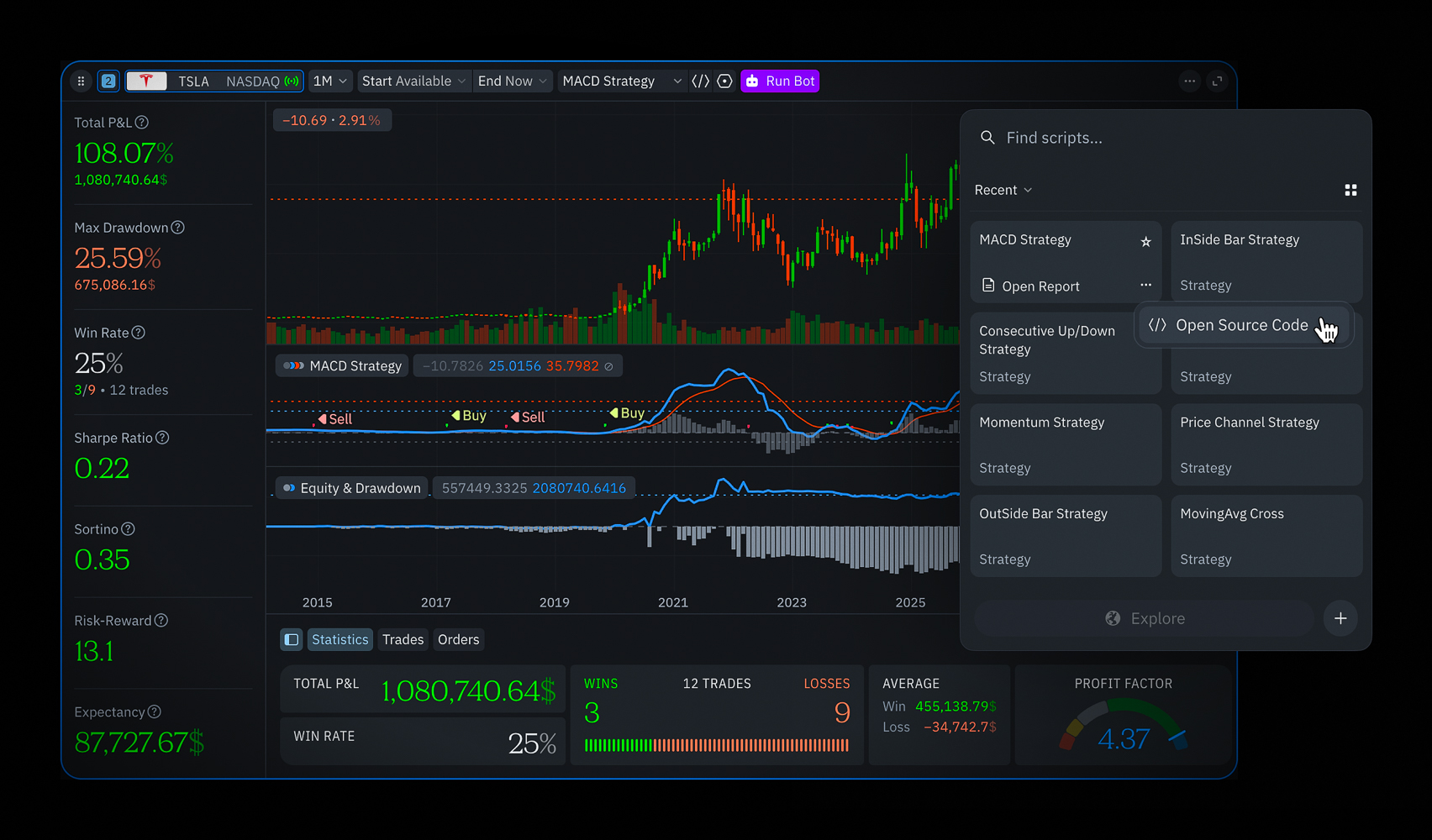Favorite the MACD Strategy with star icon
The image size is (1432, 840).
pos(1145,242)
